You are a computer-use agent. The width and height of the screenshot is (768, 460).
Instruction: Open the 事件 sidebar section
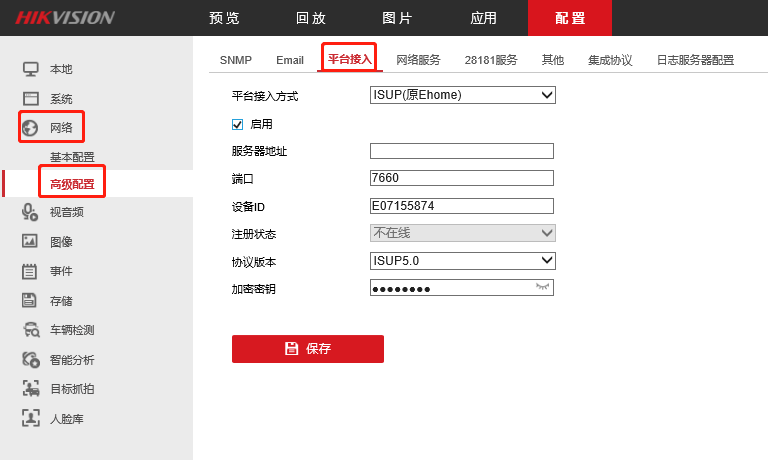(x=61, y=271)
